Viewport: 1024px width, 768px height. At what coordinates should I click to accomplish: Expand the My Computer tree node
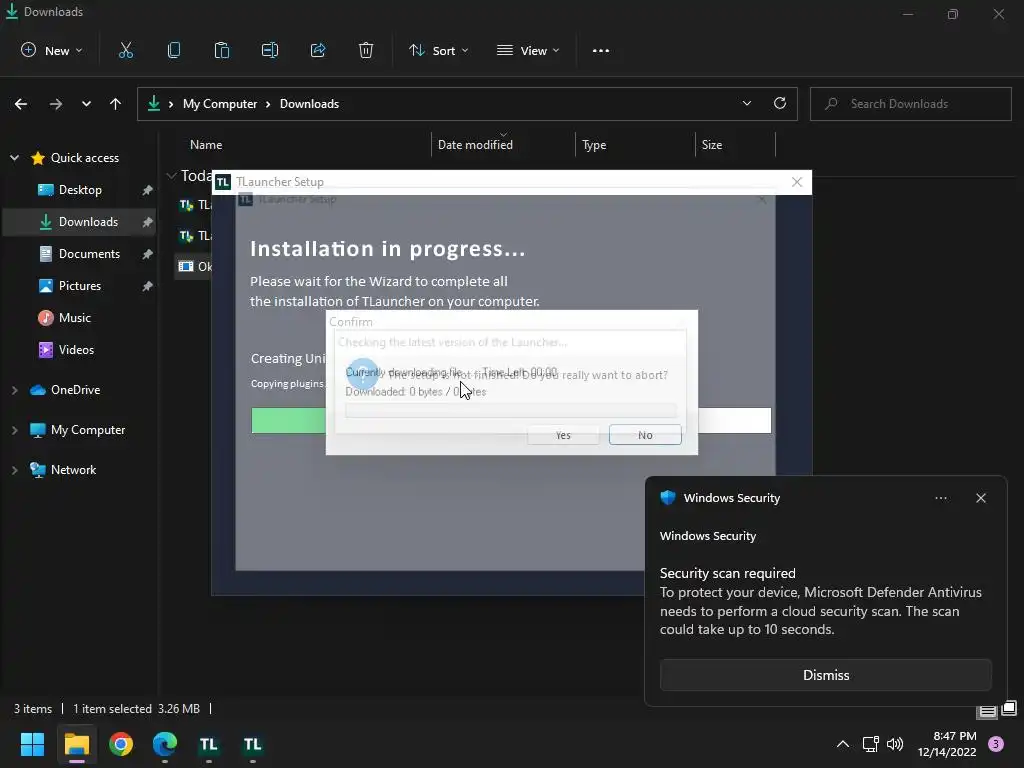[x=14, y=430]
